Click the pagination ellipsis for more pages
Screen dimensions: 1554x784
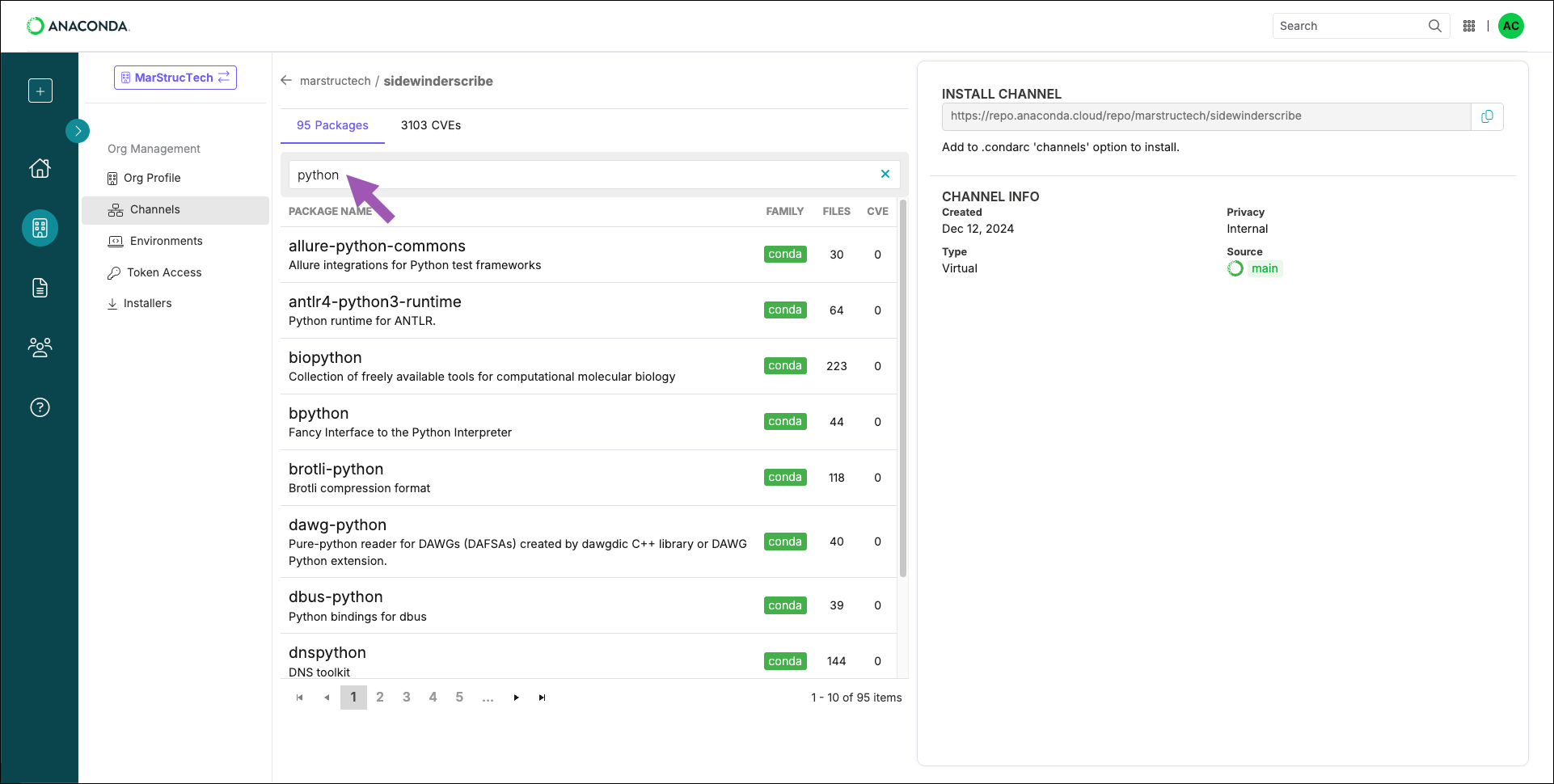click(x=488, y=698)
